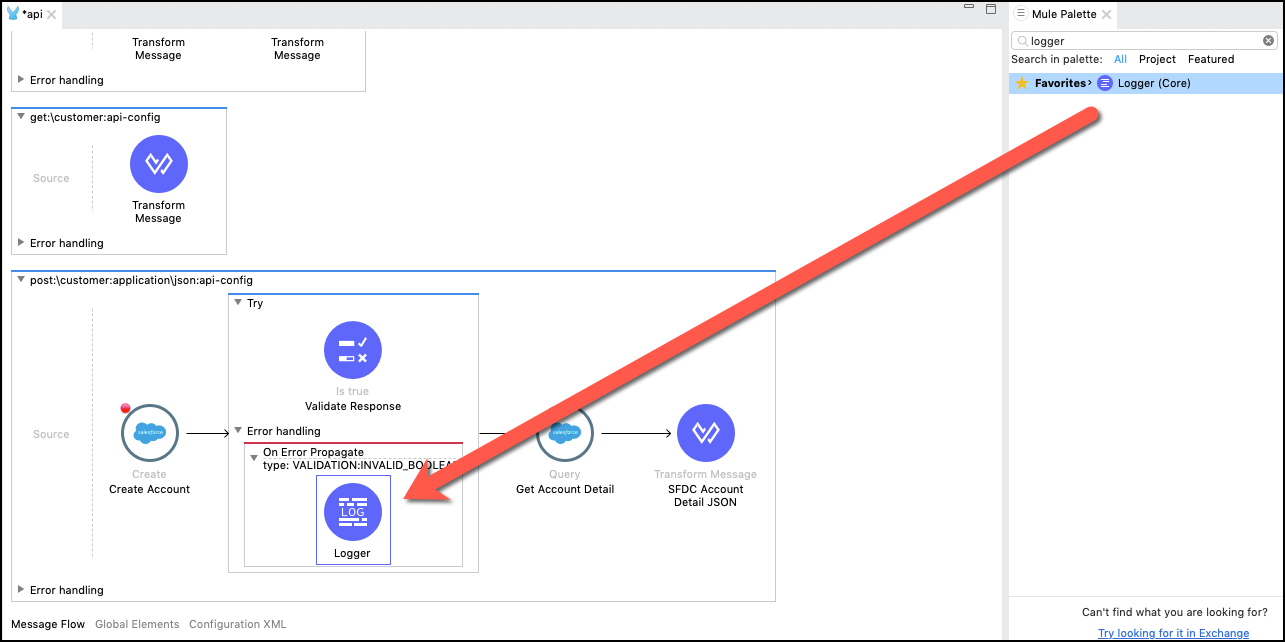Collapse the post:\customer flow
The width and height of the screenshot is (1285, 642).
[x=21, y=280]
